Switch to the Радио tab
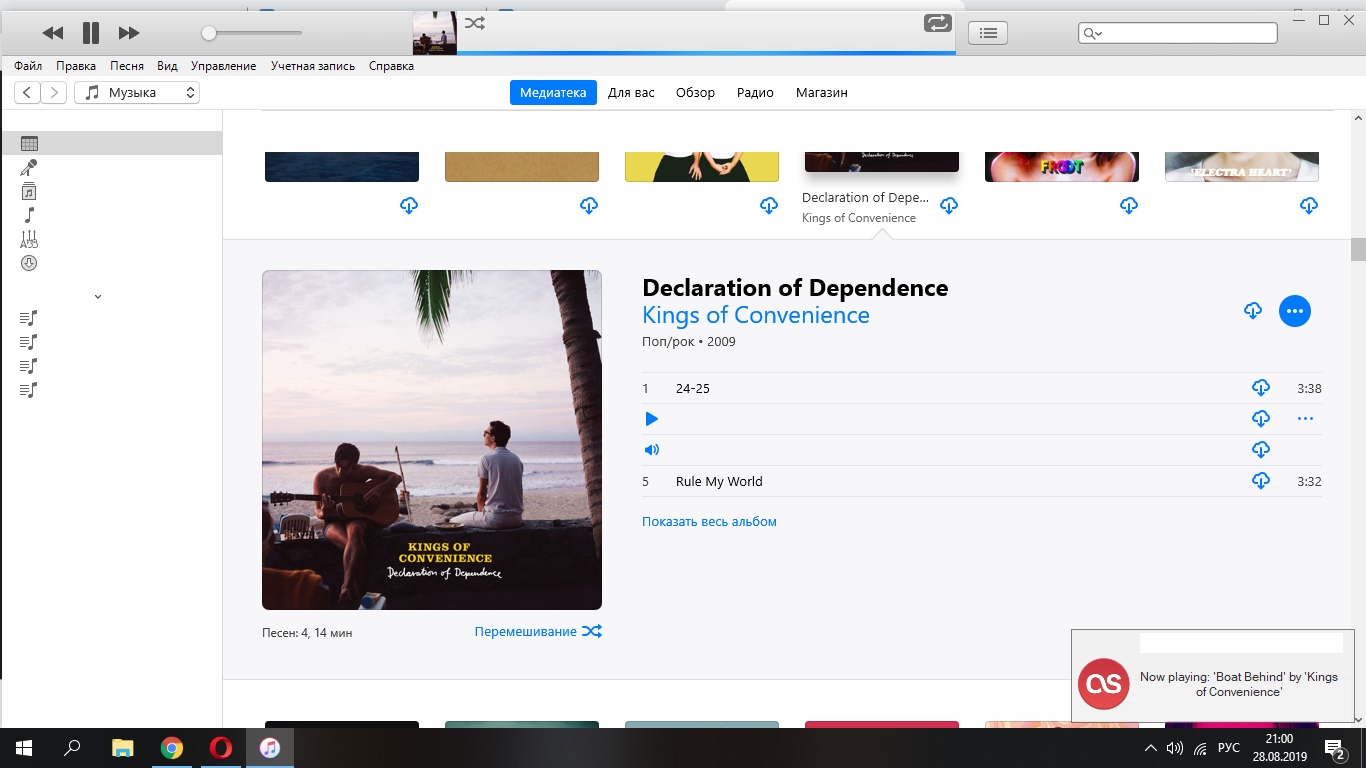Viewport: 1366px width, 768px height. coord(755,93)
